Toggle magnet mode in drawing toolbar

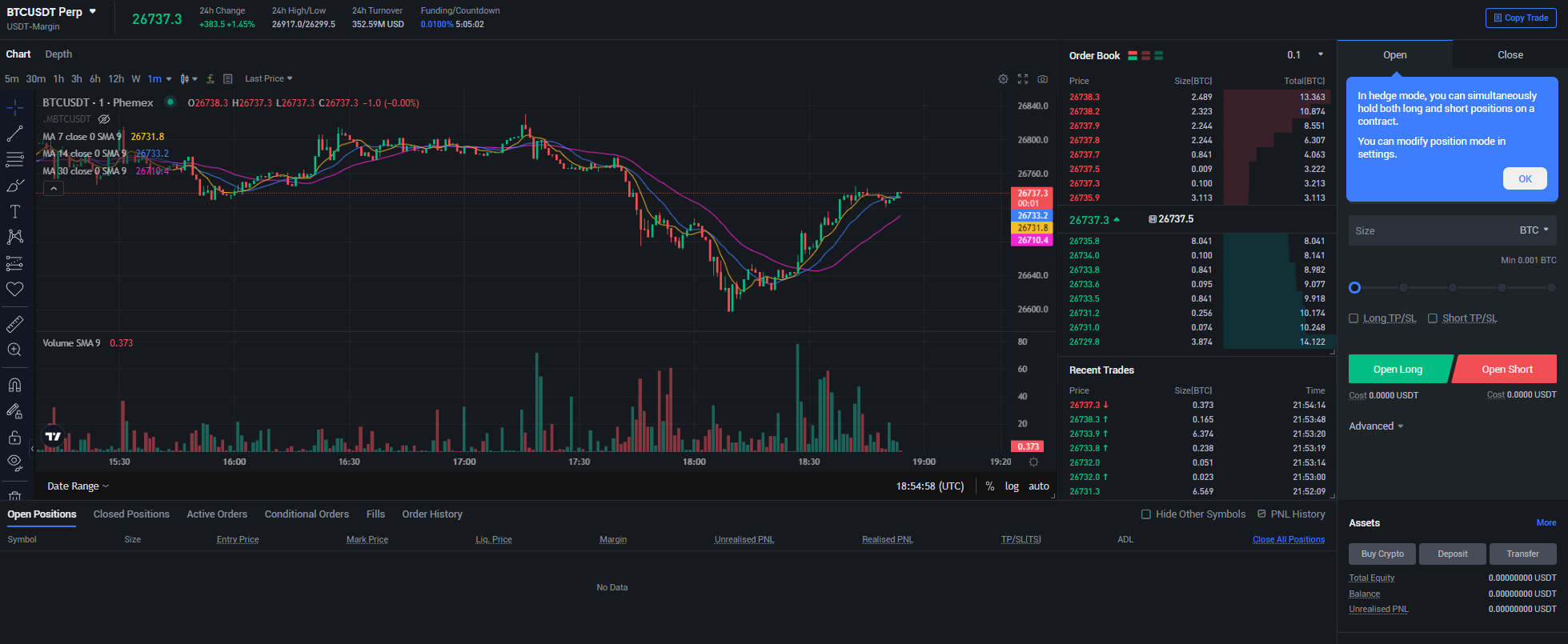(x=14, y=385)
